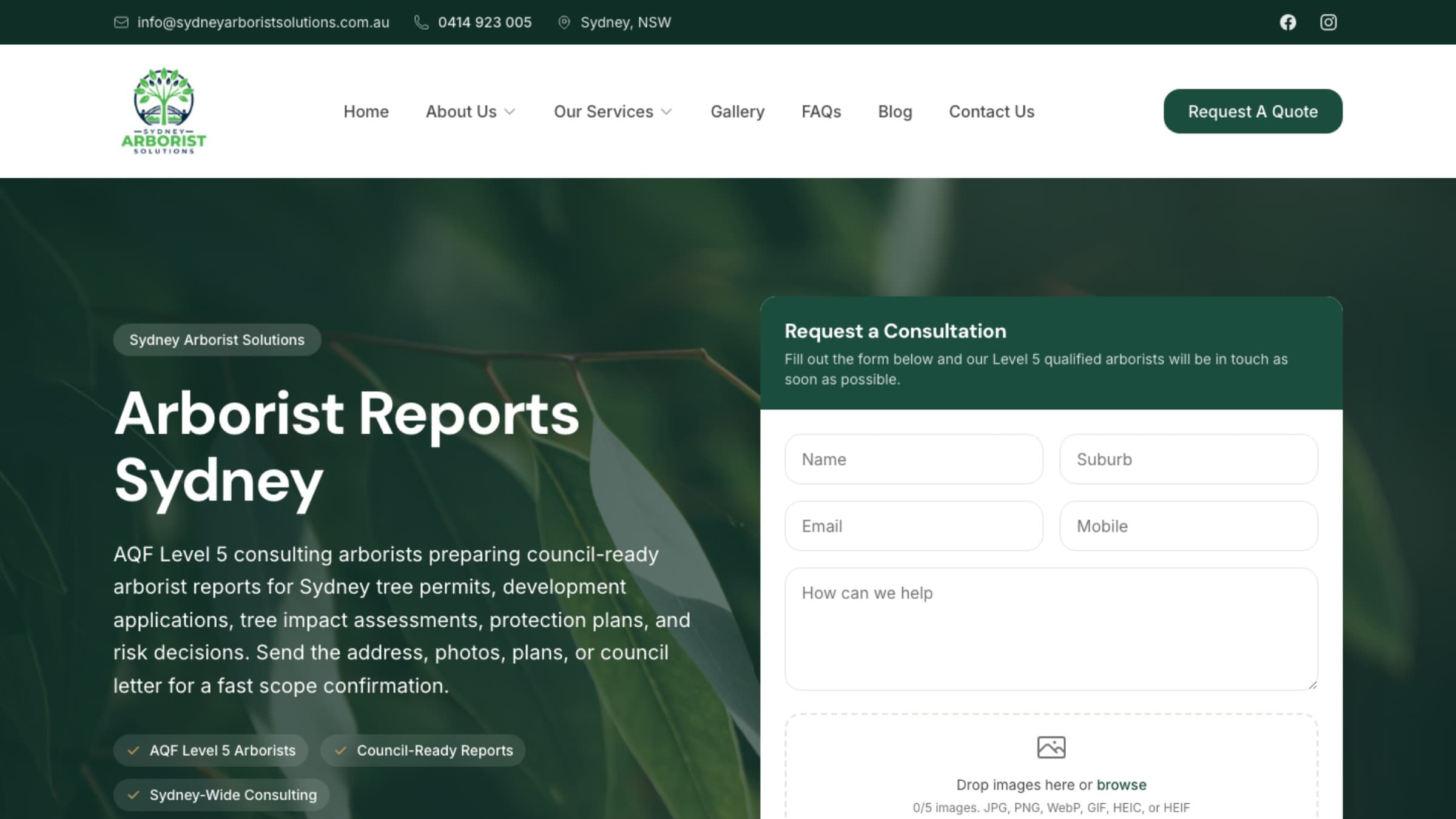Viewport: 1456px width, 819px height.
Task: Call 0414 923 005 link
Action: pyautogui.click(x=485, y=22)
